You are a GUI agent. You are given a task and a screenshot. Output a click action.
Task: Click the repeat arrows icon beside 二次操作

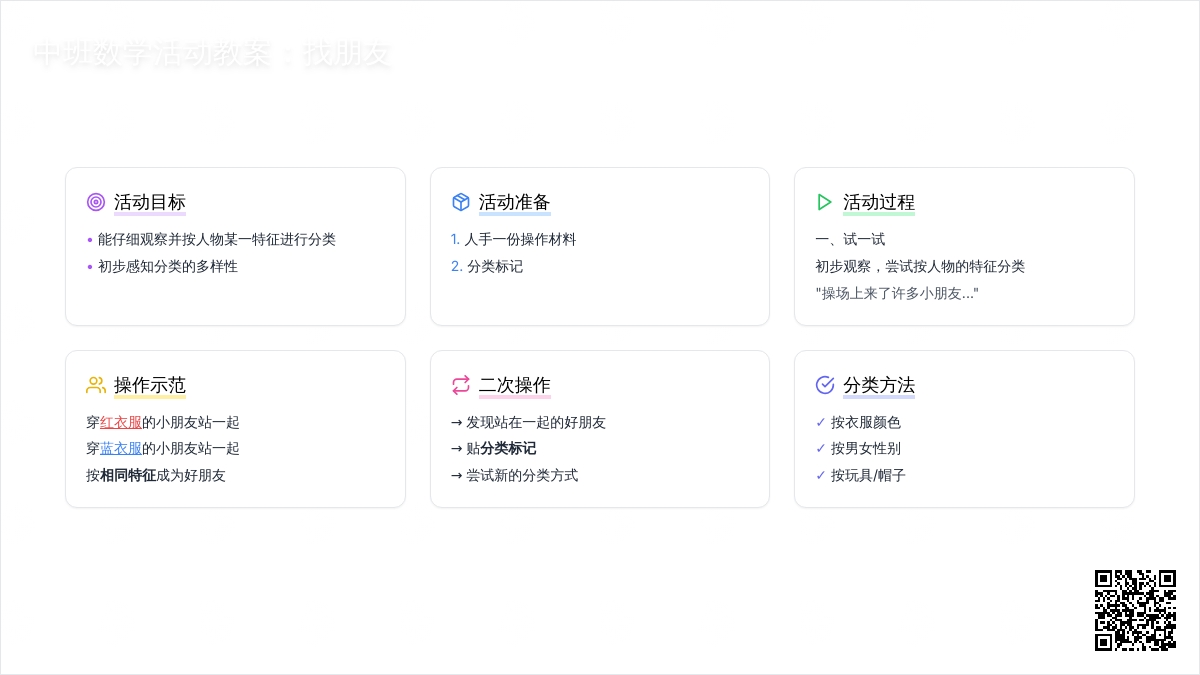pos(461,385)
